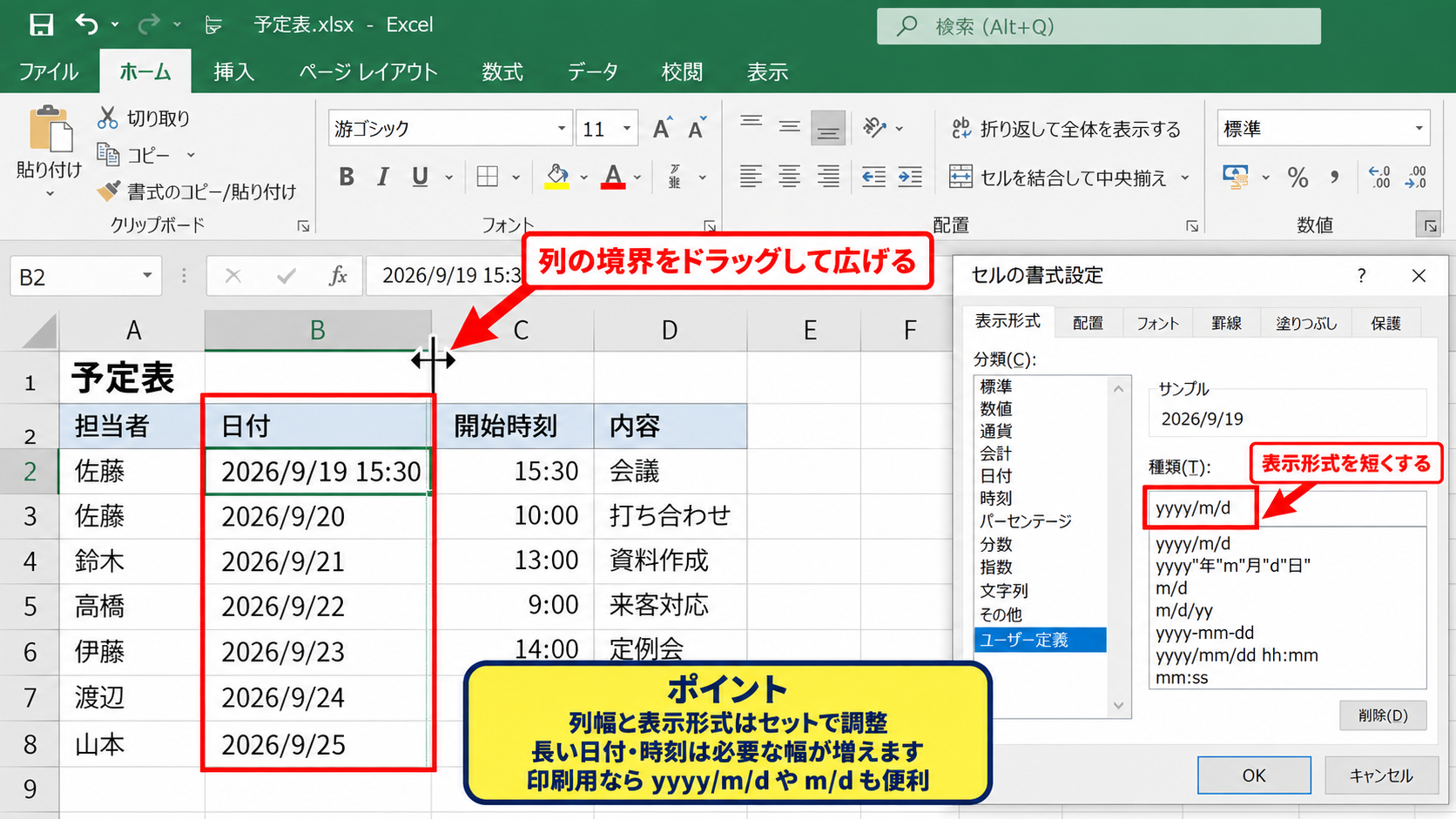The width and height of the screenshot is (1456, 819).
Task: Toggle right text alignment
Action: click(x=827, y=177)
